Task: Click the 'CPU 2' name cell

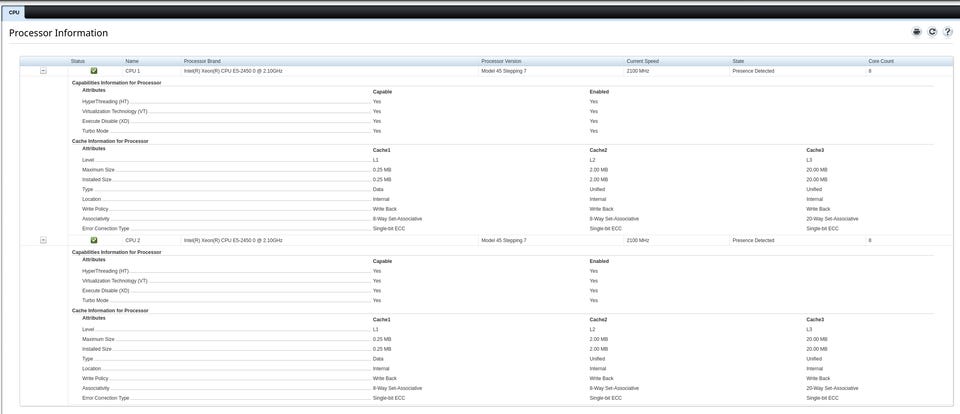Action: pyautogui.click(x=132, y=241)
